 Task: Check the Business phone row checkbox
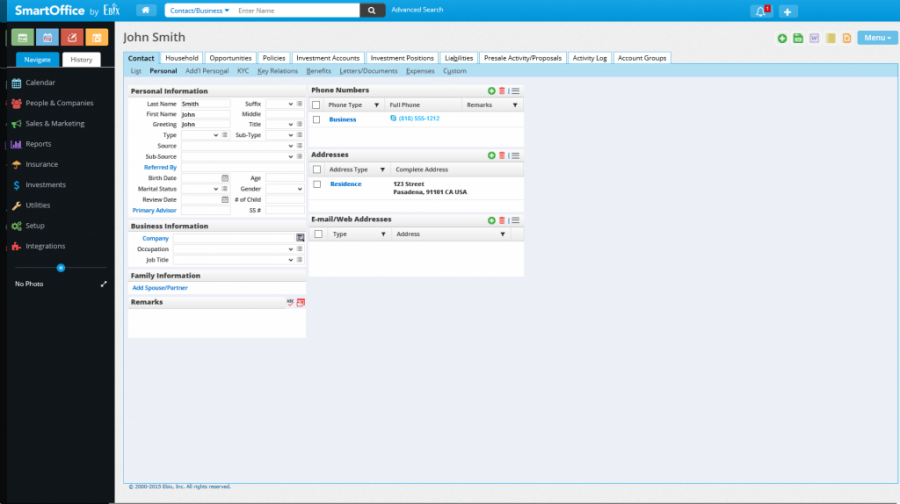point(316,119)
